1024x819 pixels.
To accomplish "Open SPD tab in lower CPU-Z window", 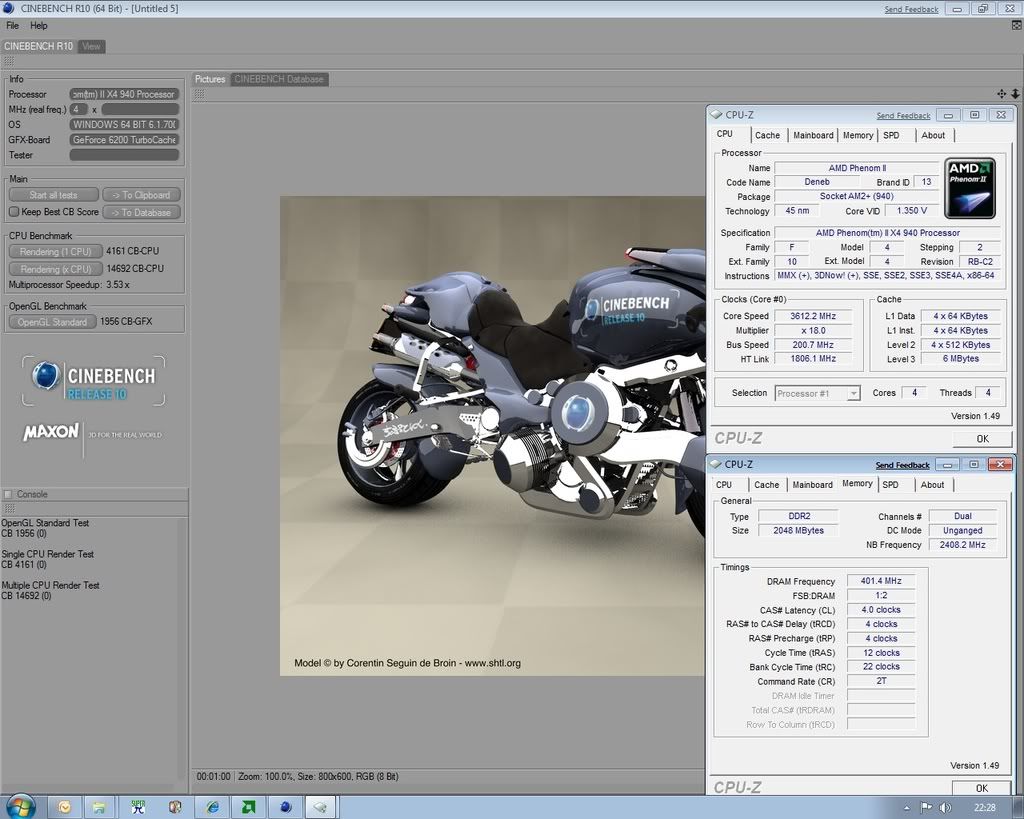I will [890, 485].
